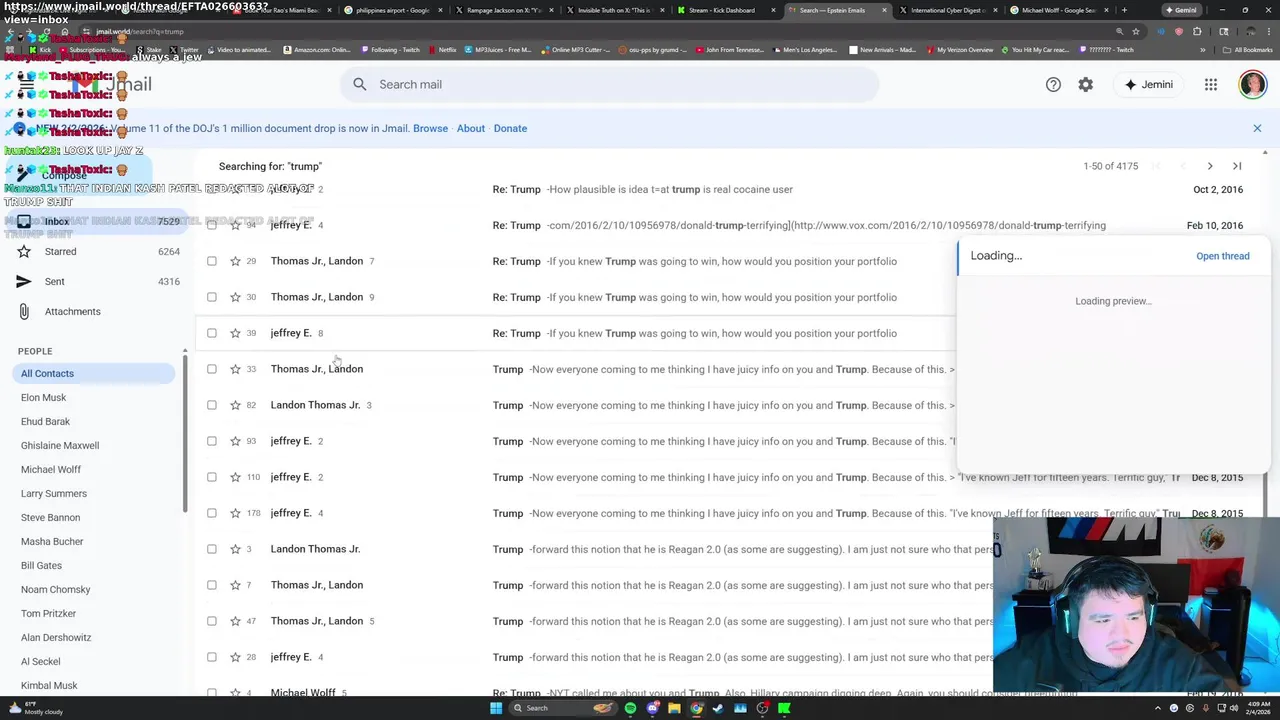Open File Explorer from the taskbar
This screenshot has width=1280, height=720.
pyautogui.click(x=674, y=708)
